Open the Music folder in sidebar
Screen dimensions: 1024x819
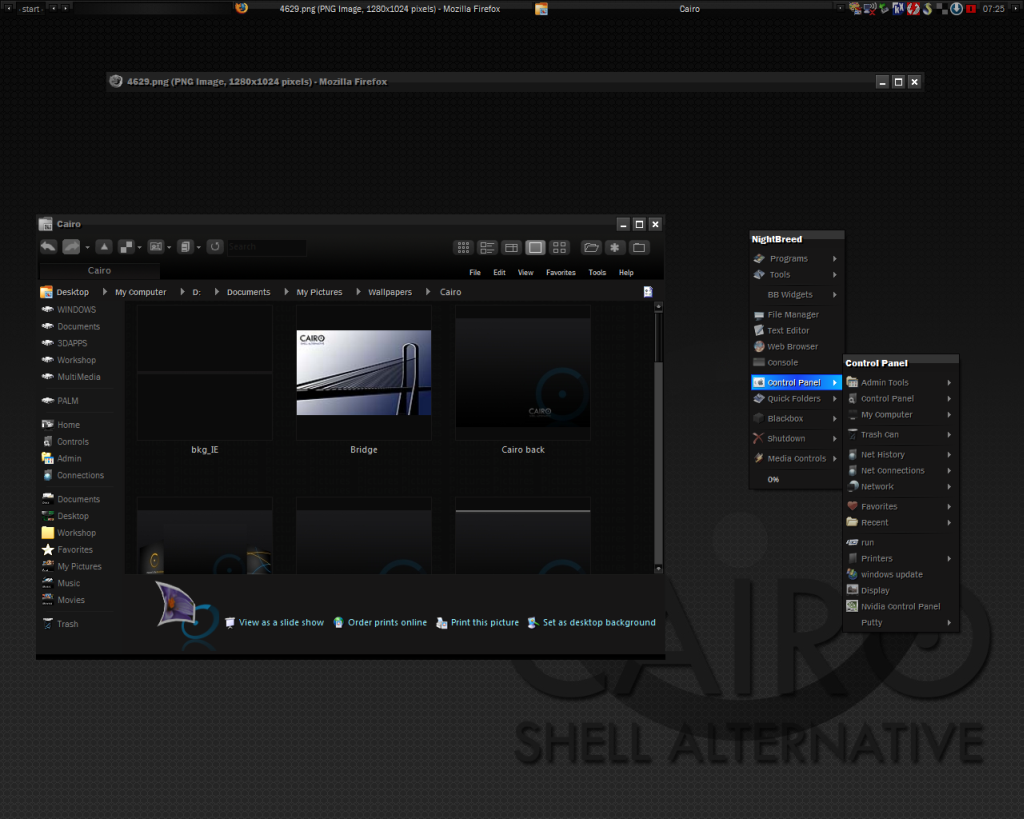[x=61, y=583]
